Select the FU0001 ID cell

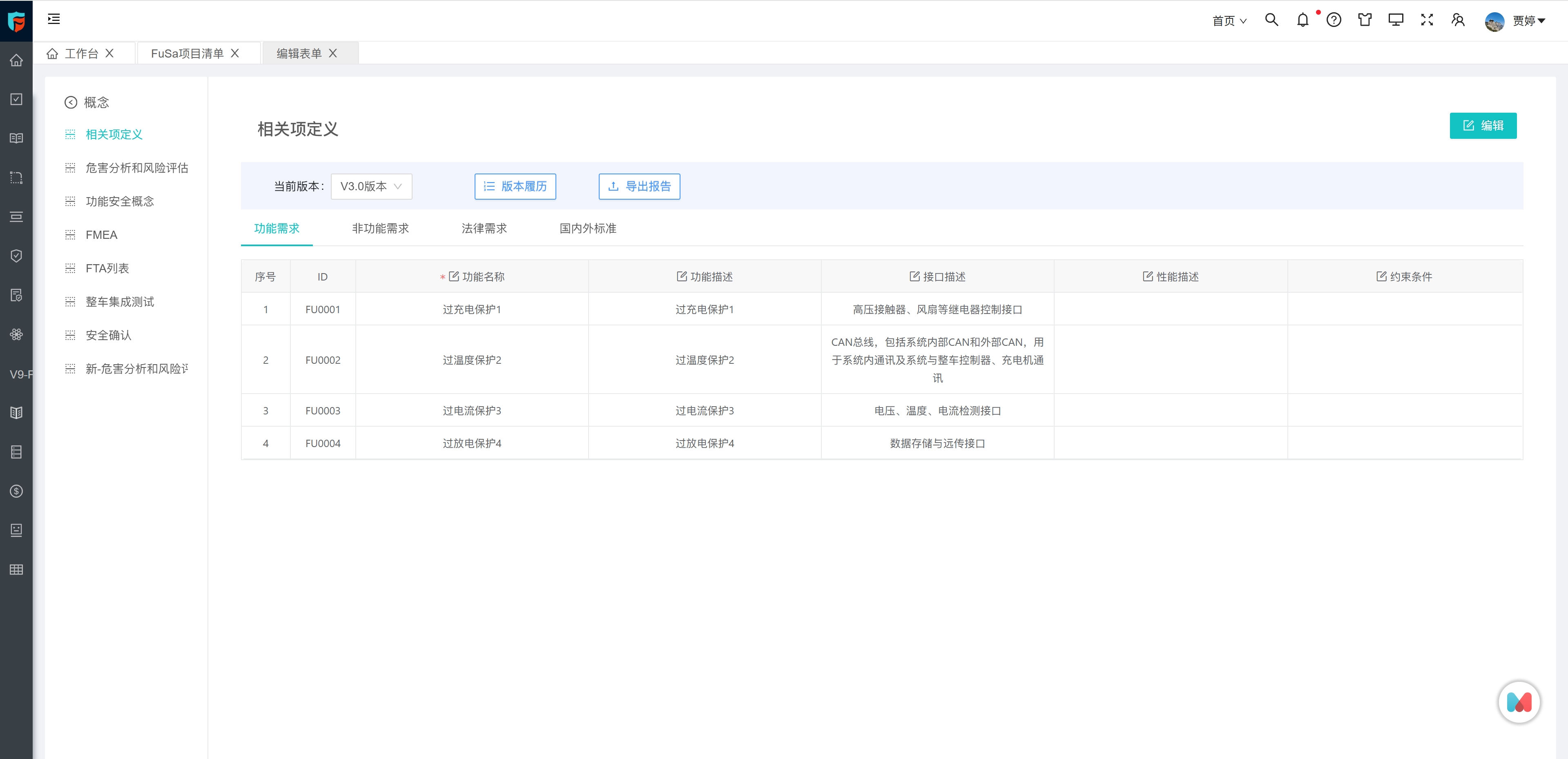[323, 309]
